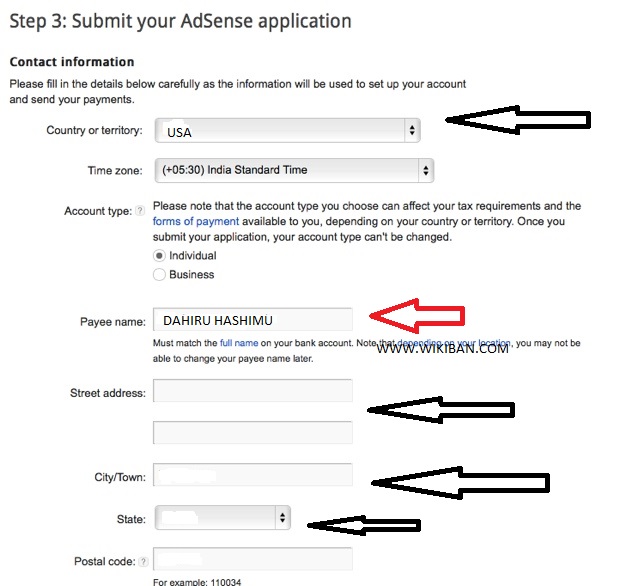The height and width of the screenshot is (586, 620).
Task: Click the Payee name label
Action: tap(113, 322)
